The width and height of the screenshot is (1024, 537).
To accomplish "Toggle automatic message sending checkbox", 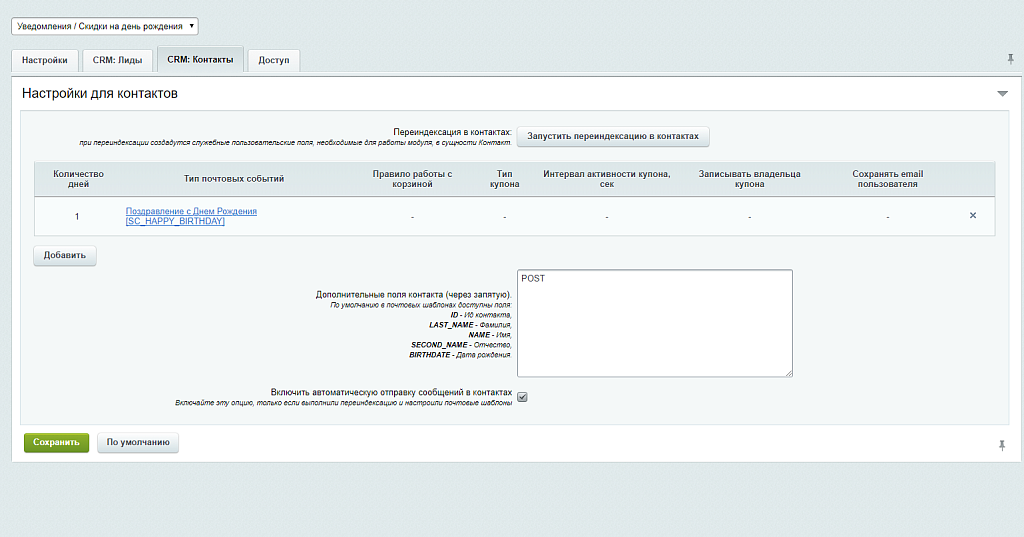I will (522, 397).
